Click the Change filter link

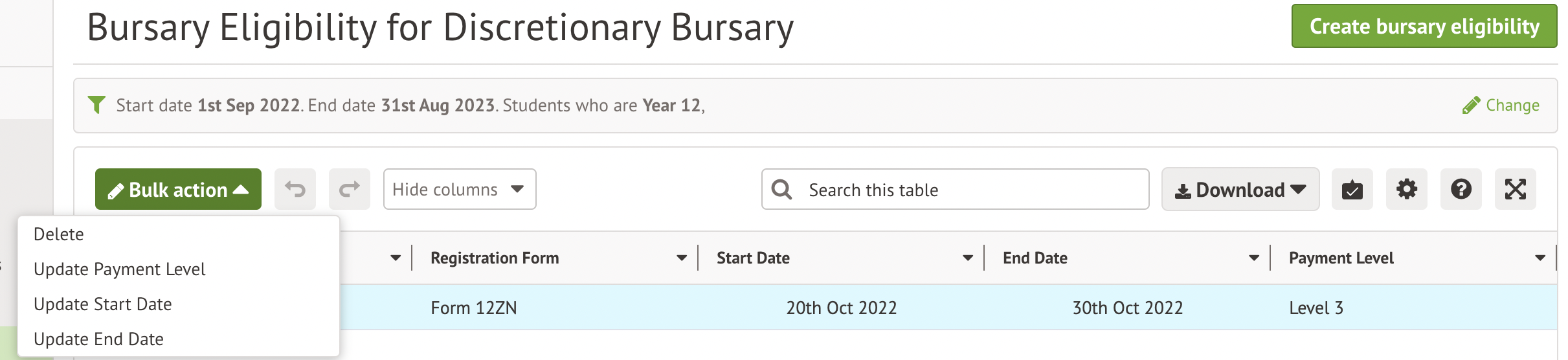(x=1501, y=105)
